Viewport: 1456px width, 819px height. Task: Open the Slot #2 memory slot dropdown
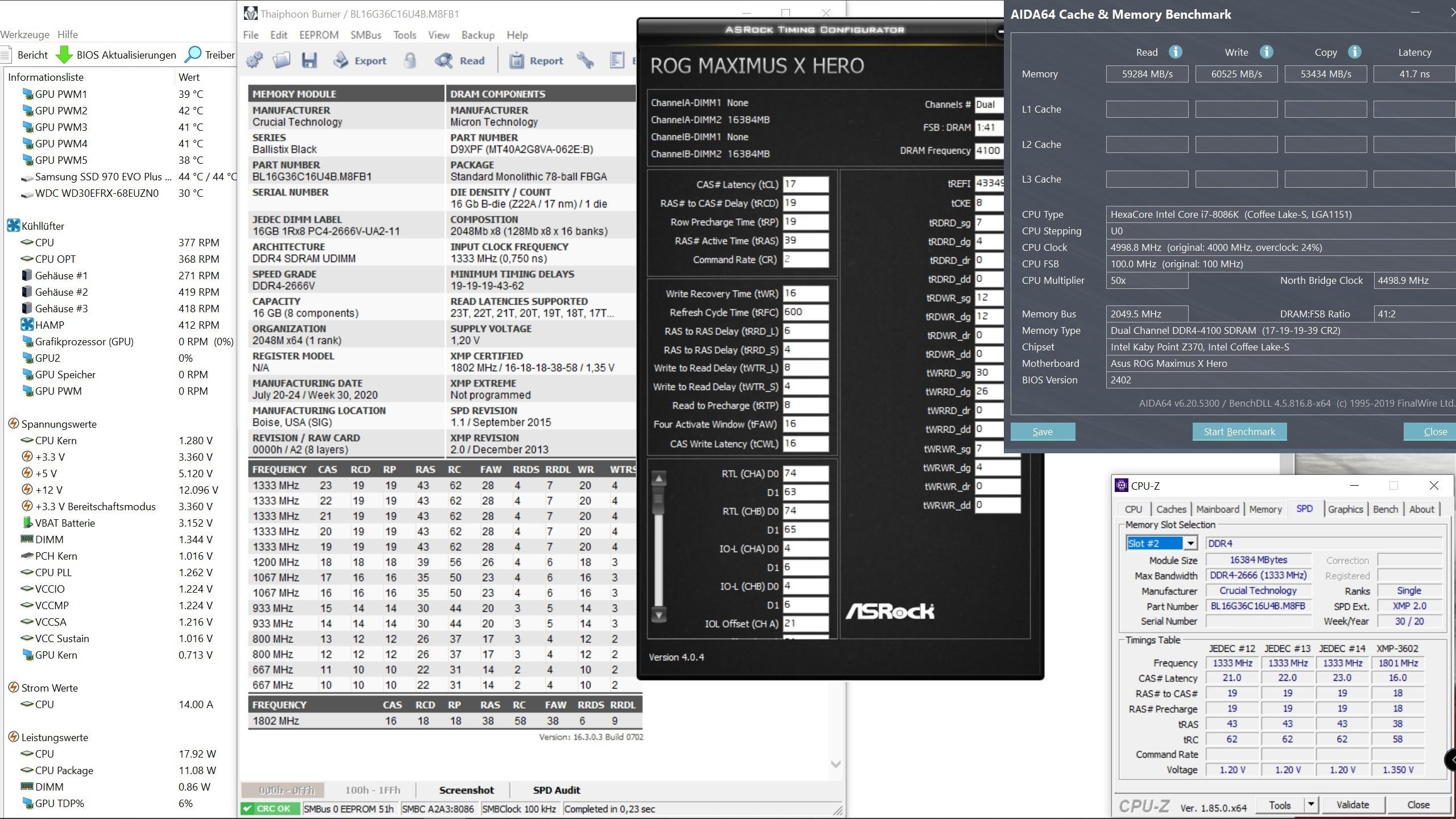pos(1190,543)
